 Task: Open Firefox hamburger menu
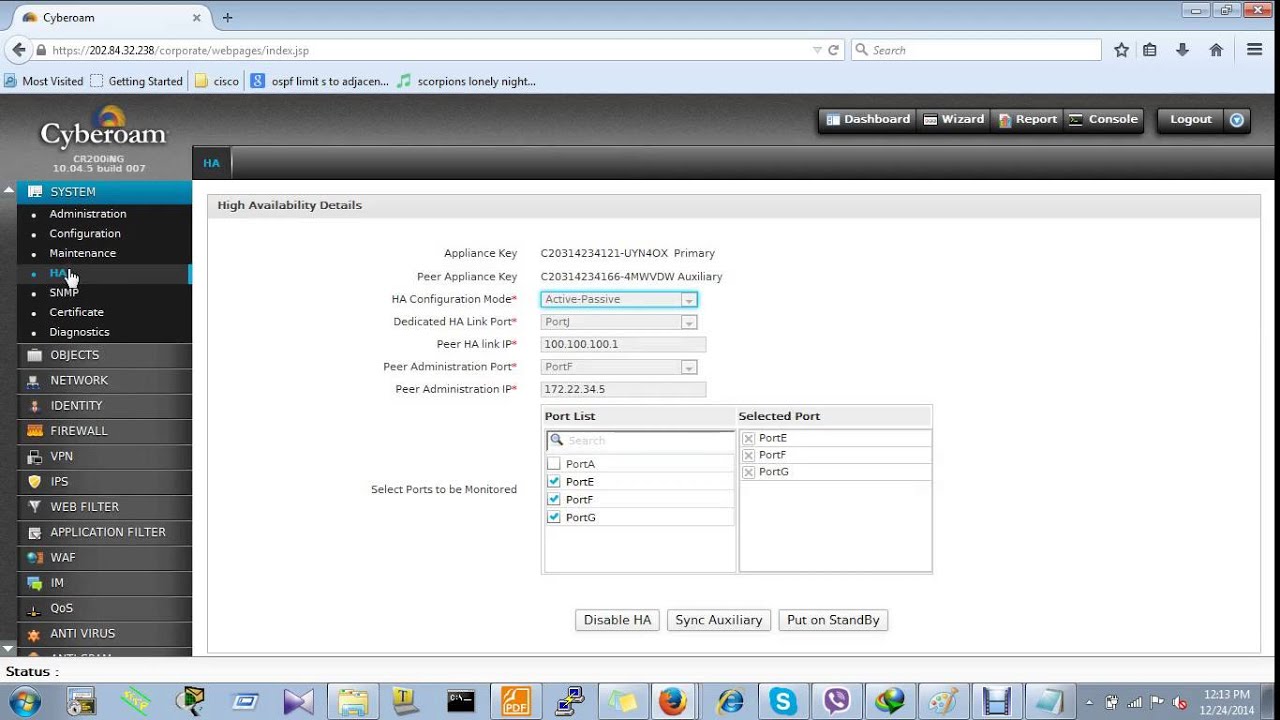[1255, 50]
